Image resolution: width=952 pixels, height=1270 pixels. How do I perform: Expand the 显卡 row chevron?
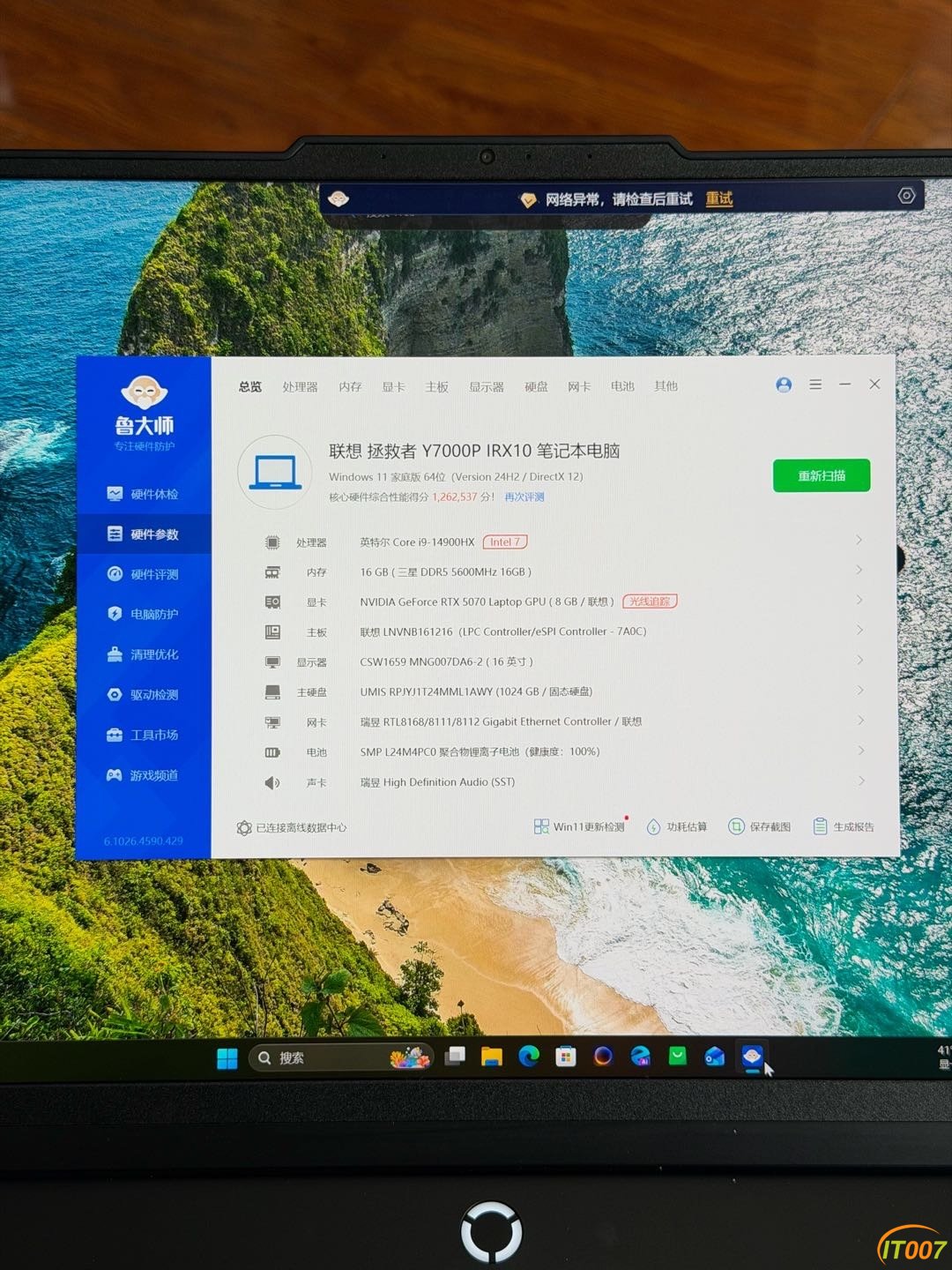pyautogui.click(x=859, y=600)
